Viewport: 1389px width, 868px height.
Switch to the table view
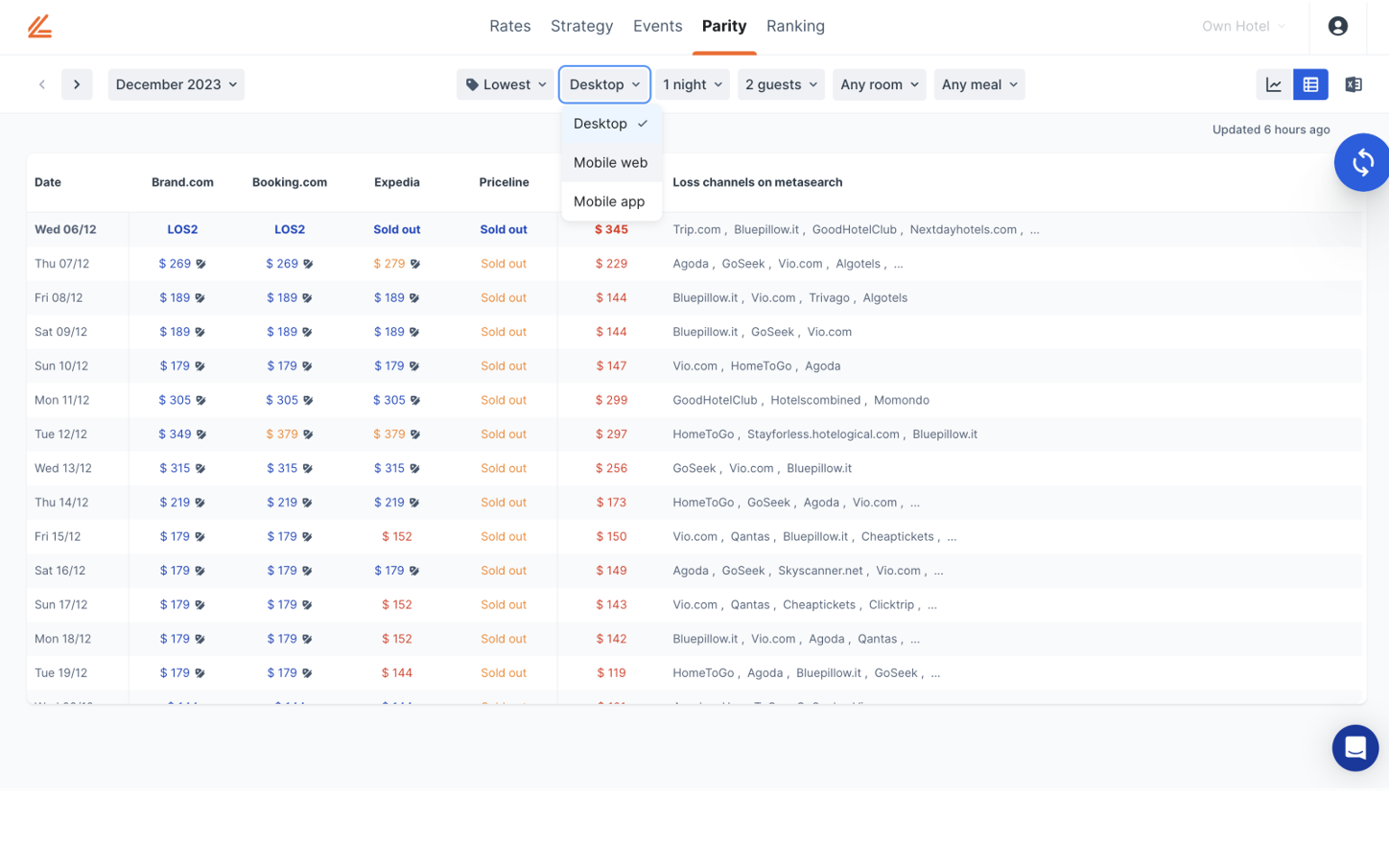point(1310,84)
